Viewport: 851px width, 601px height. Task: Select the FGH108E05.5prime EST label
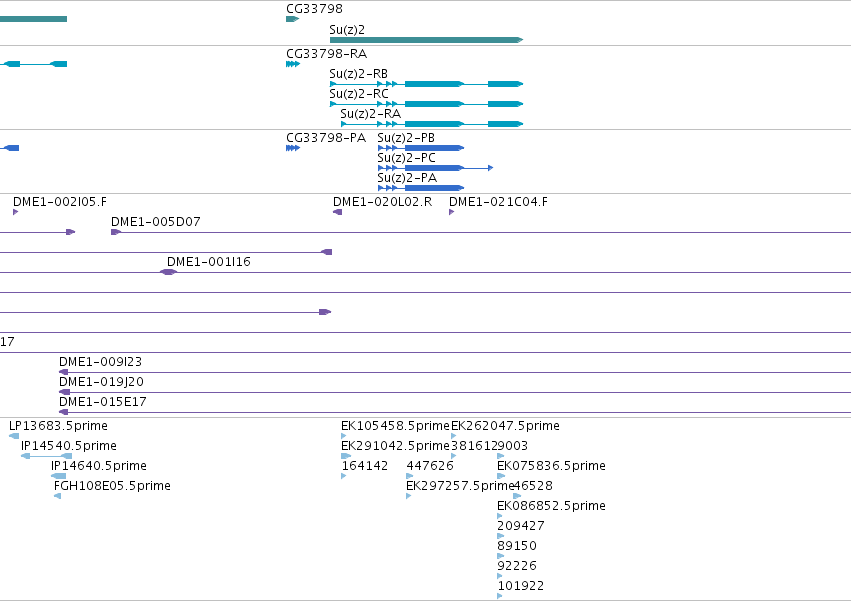tap(112, 486)
